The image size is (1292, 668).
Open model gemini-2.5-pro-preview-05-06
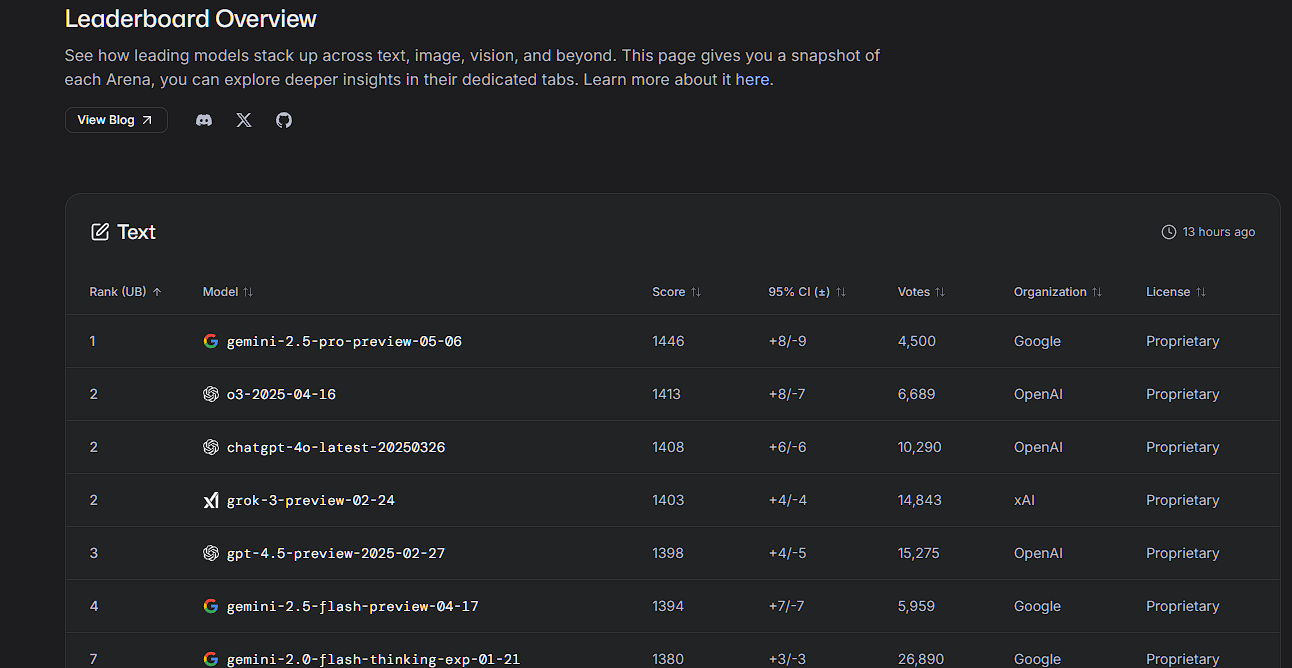pyautogui.click(x=344, y=341)
